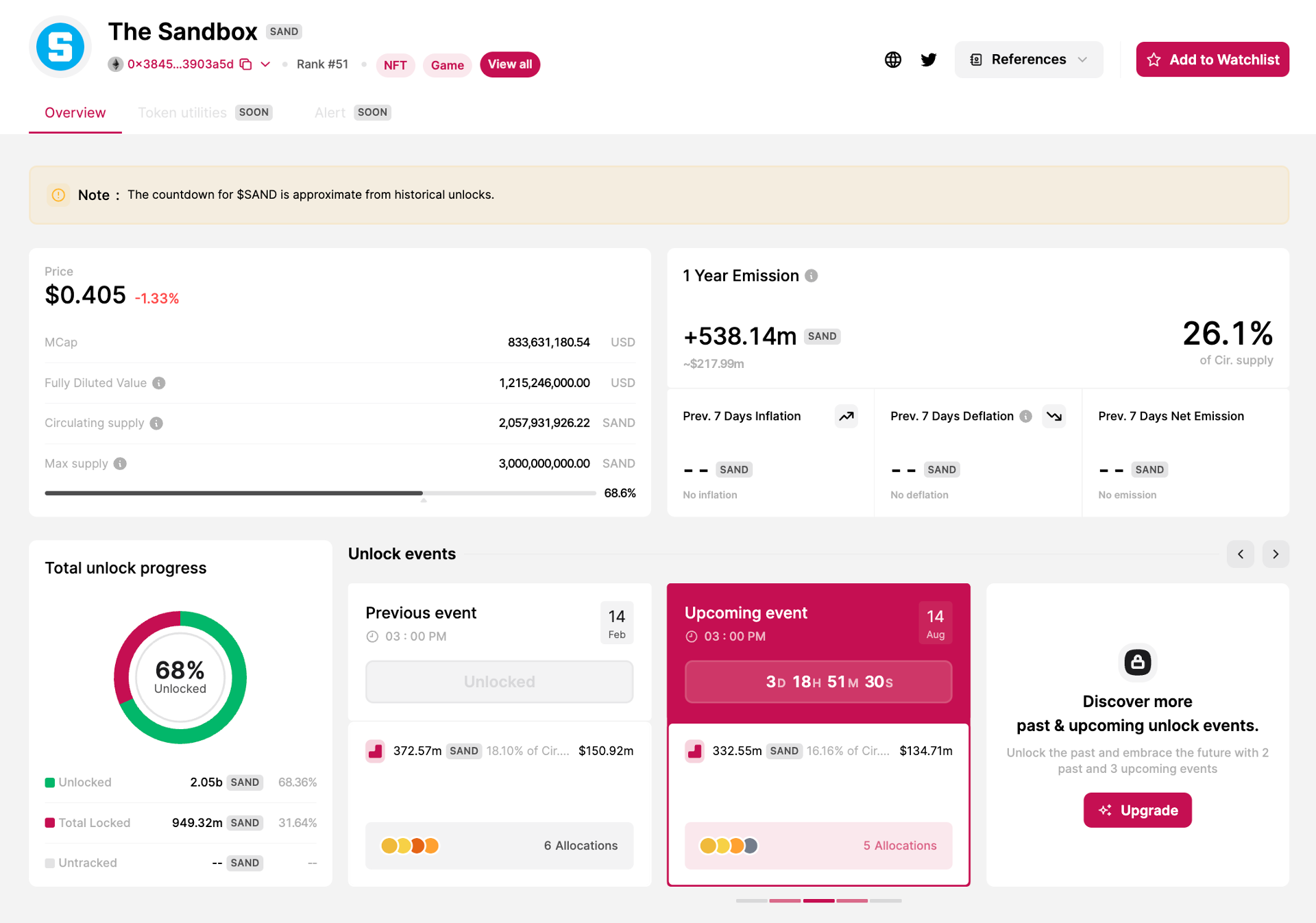Click the $0.405 price value

pos(85,295)
